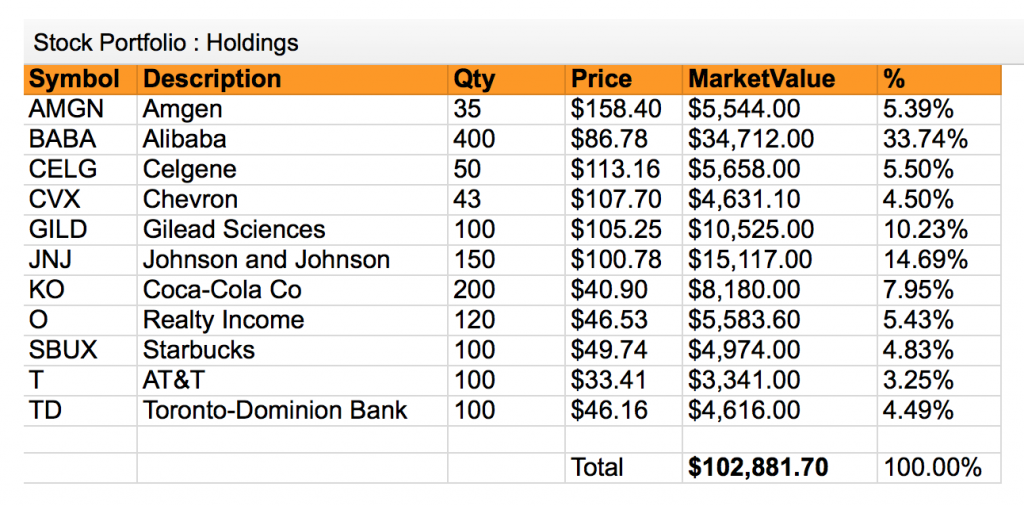Click the Symbol column header
Viewport: 1024px width, 506px height.
click(75, 79)
